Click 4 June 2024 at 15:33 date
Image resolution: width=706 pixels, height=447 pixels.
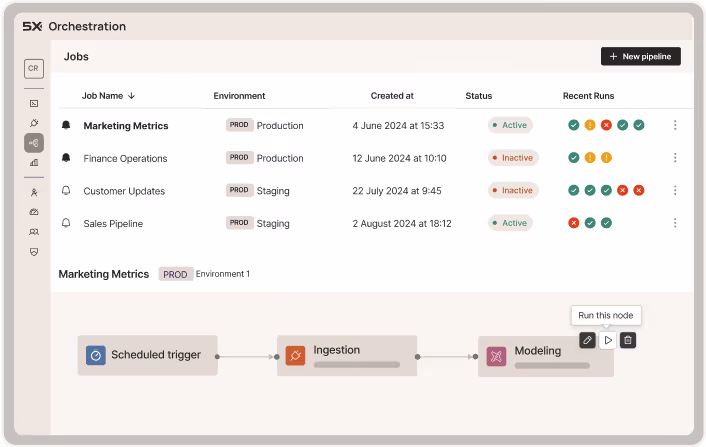[398, 126]
